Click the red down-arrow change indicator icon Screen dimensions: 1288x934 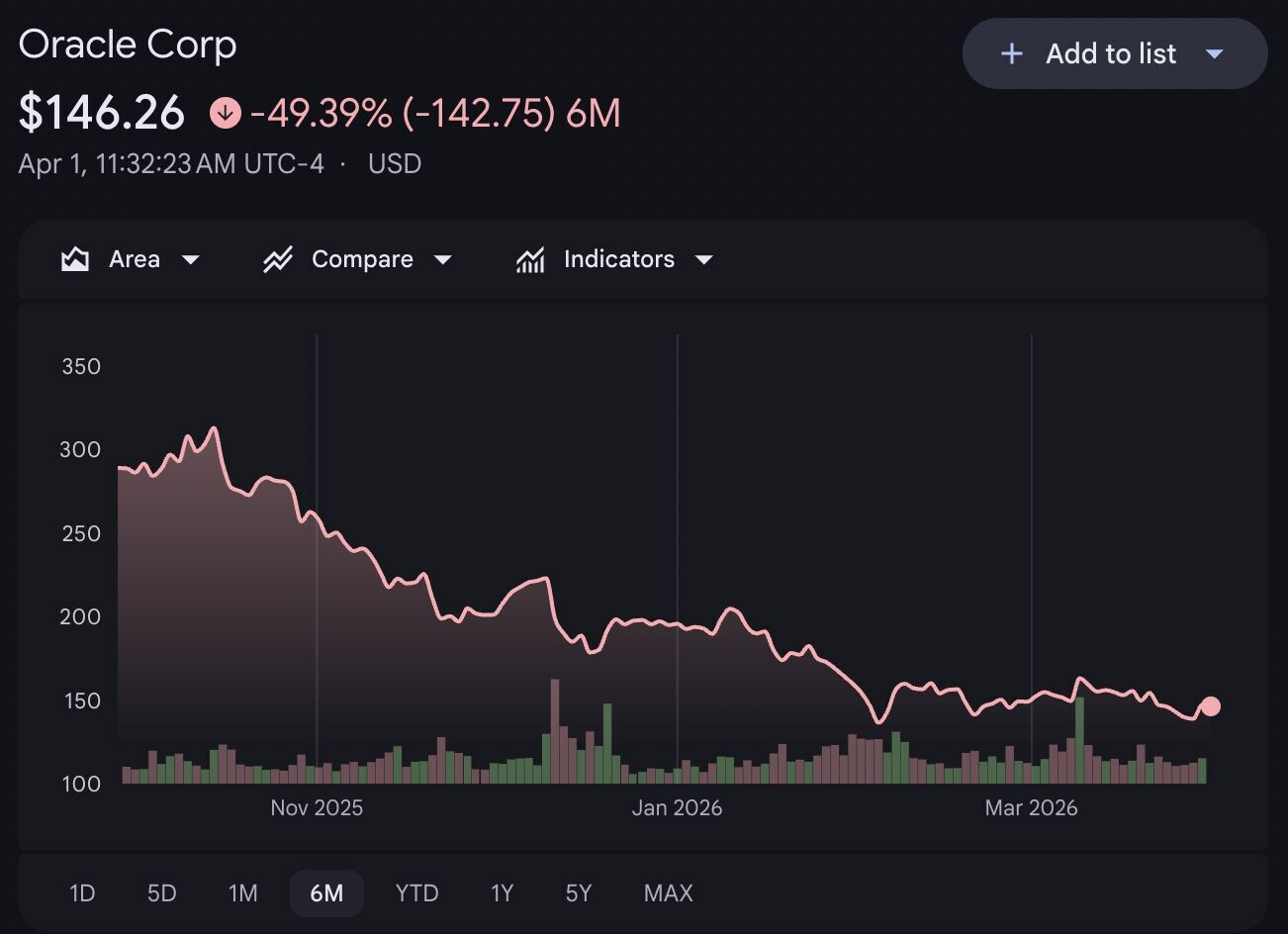tap(226, 113)
